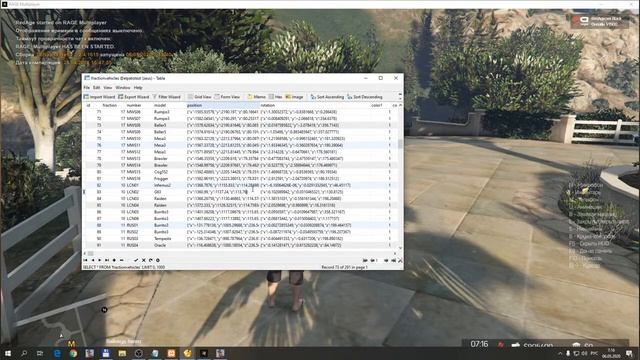Open the Filter Wizard
The width and height of the screenshot is (640, 360).
[x=167, y=97]
